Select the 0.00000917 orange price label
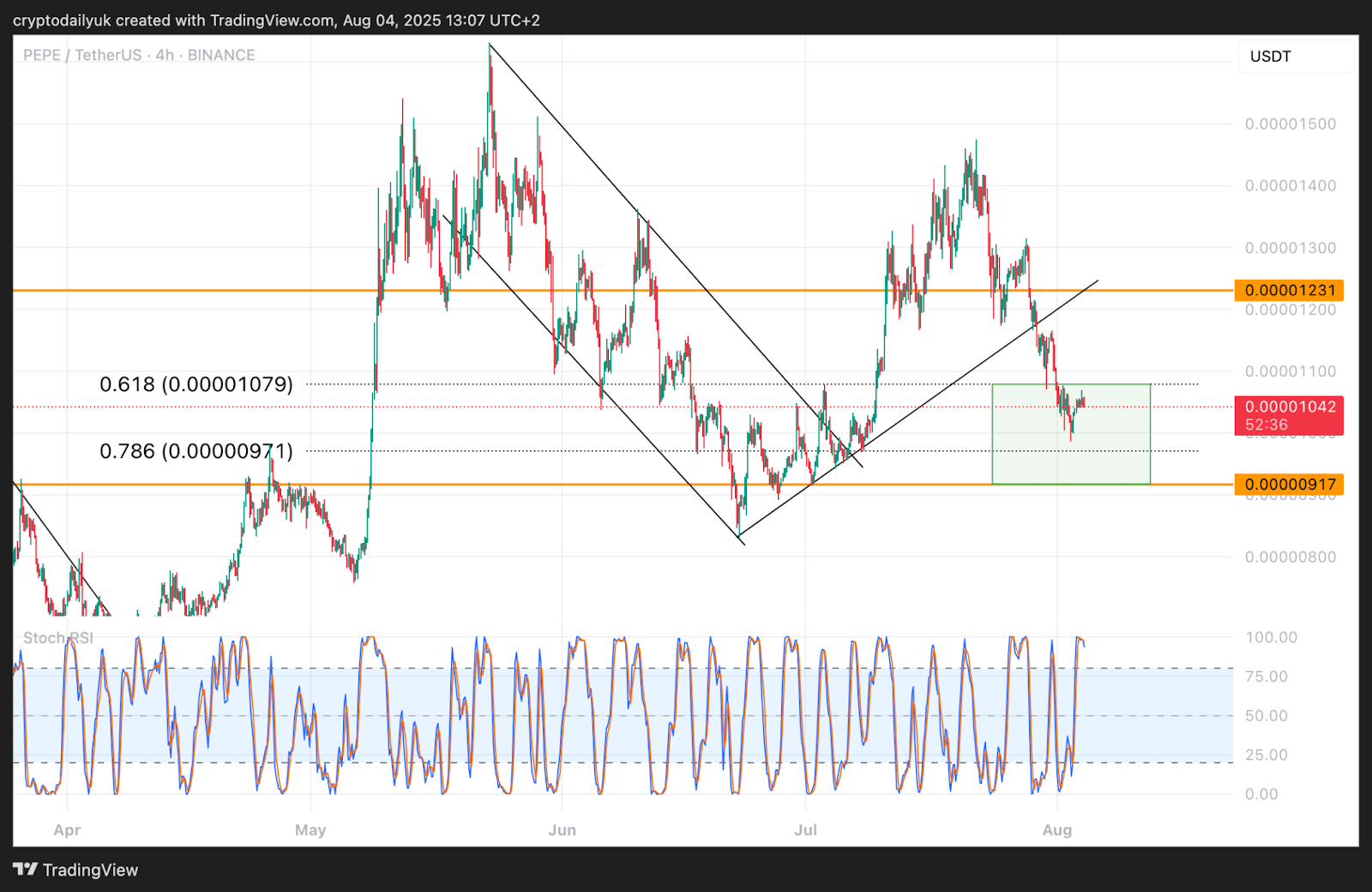 pos(1289,484)
